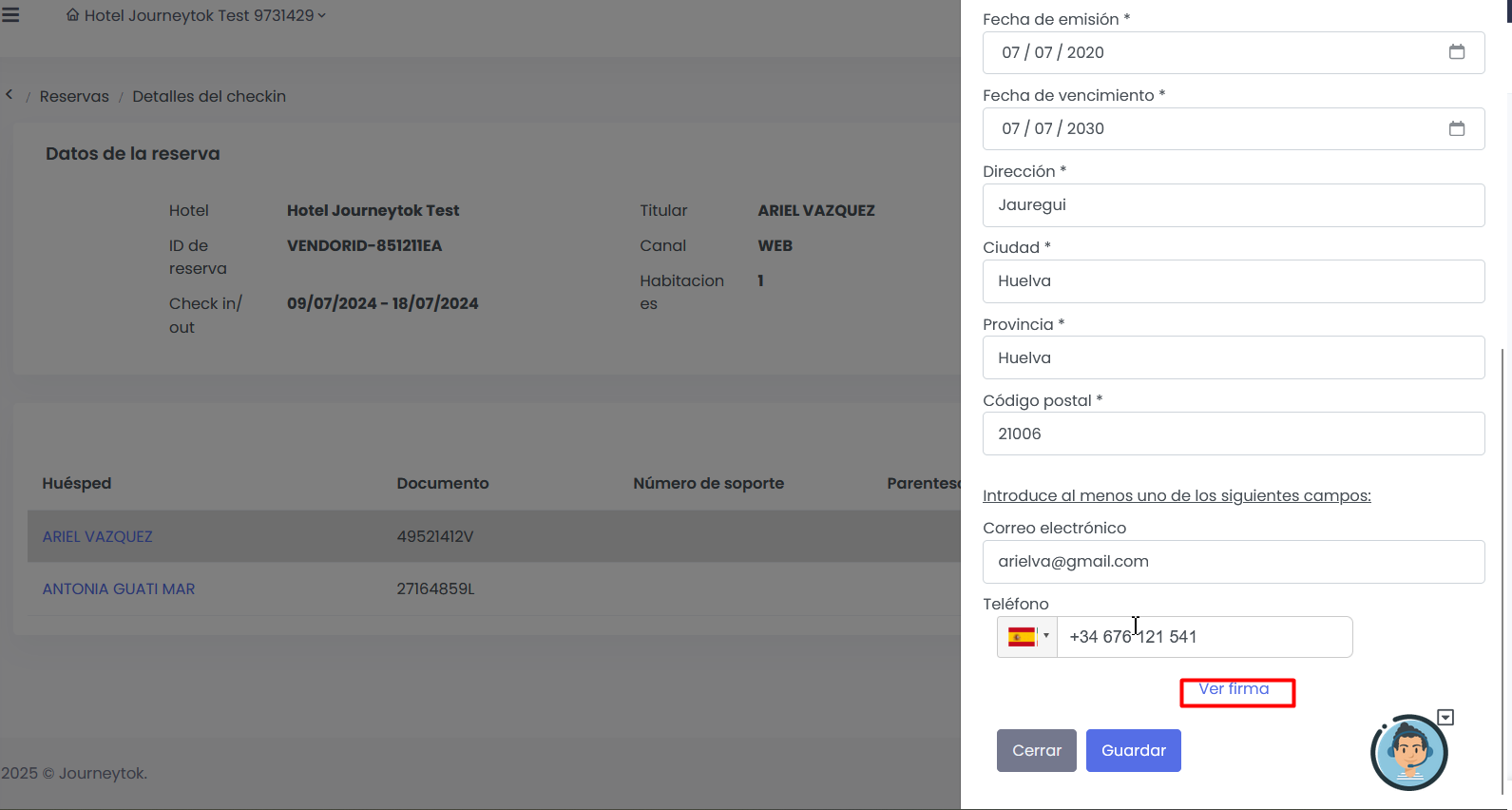Open guest ARIEL VAZQUEZ details
Screen dimensions: 1512x810
tap(97, 537)
